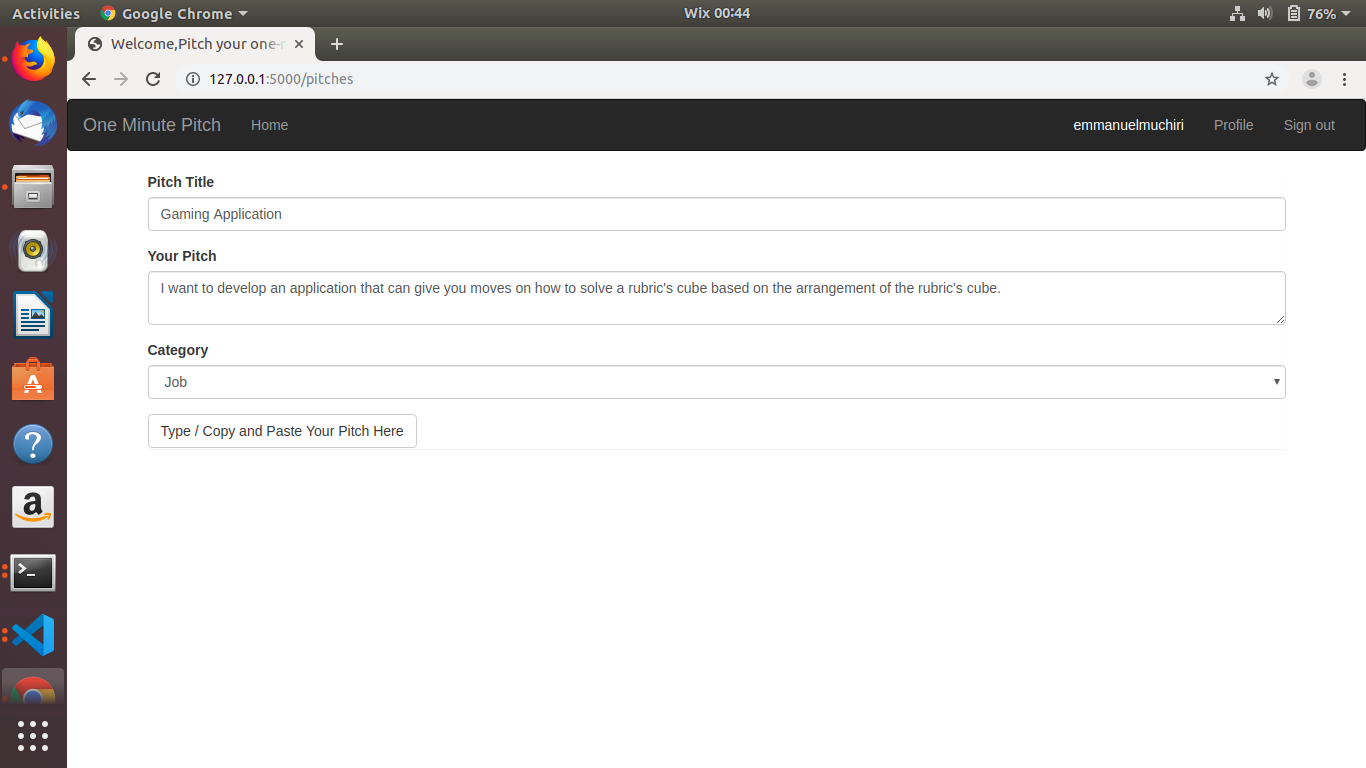This screenshot has height=768, width=1366.
Task: Launch LibreOffice Writer from the dock
Action: tap(33, 315)
